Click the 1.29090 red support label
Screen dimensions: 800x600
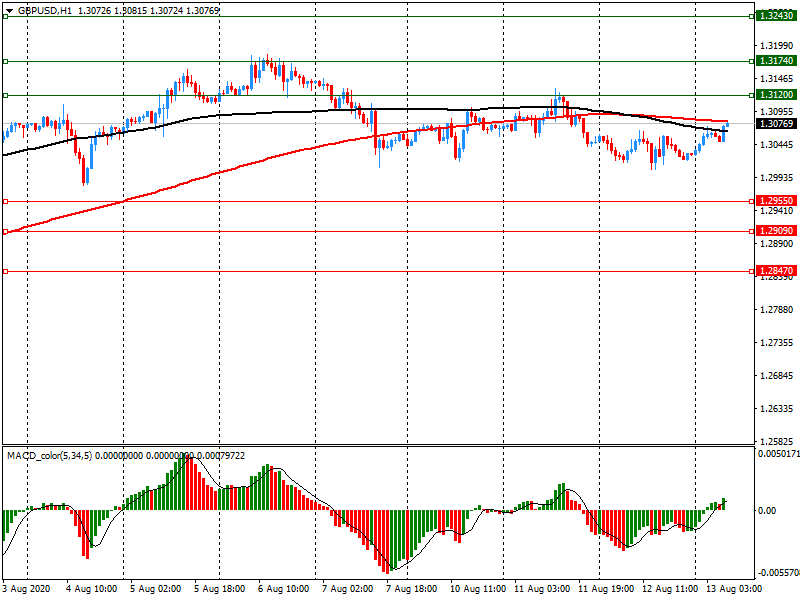pyautogui.click(x=777, y=231)
